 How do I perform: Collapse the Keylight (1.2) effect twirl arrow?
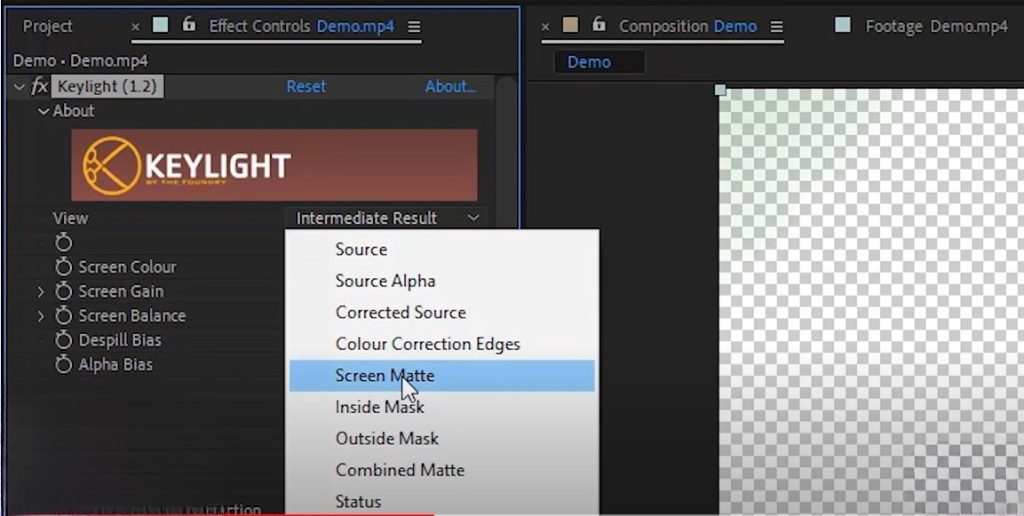click(20, 87)
